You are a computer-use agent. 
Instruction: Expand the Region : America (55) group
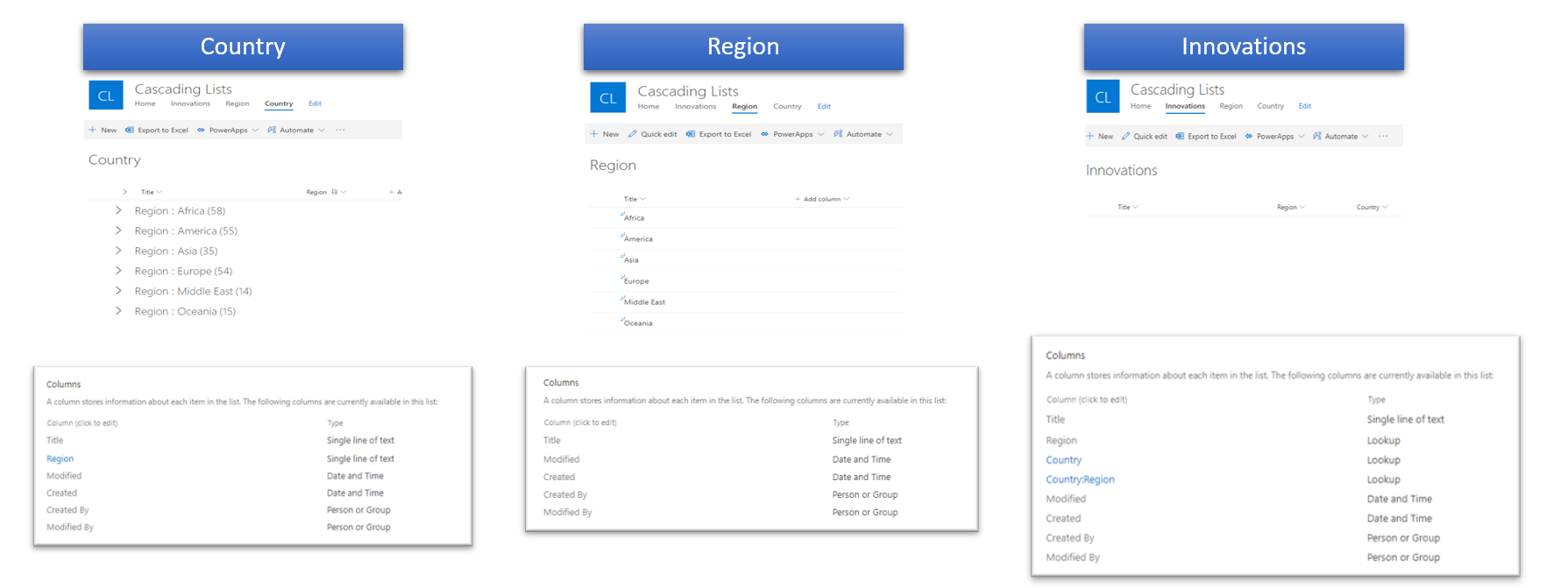coord(118,230)
